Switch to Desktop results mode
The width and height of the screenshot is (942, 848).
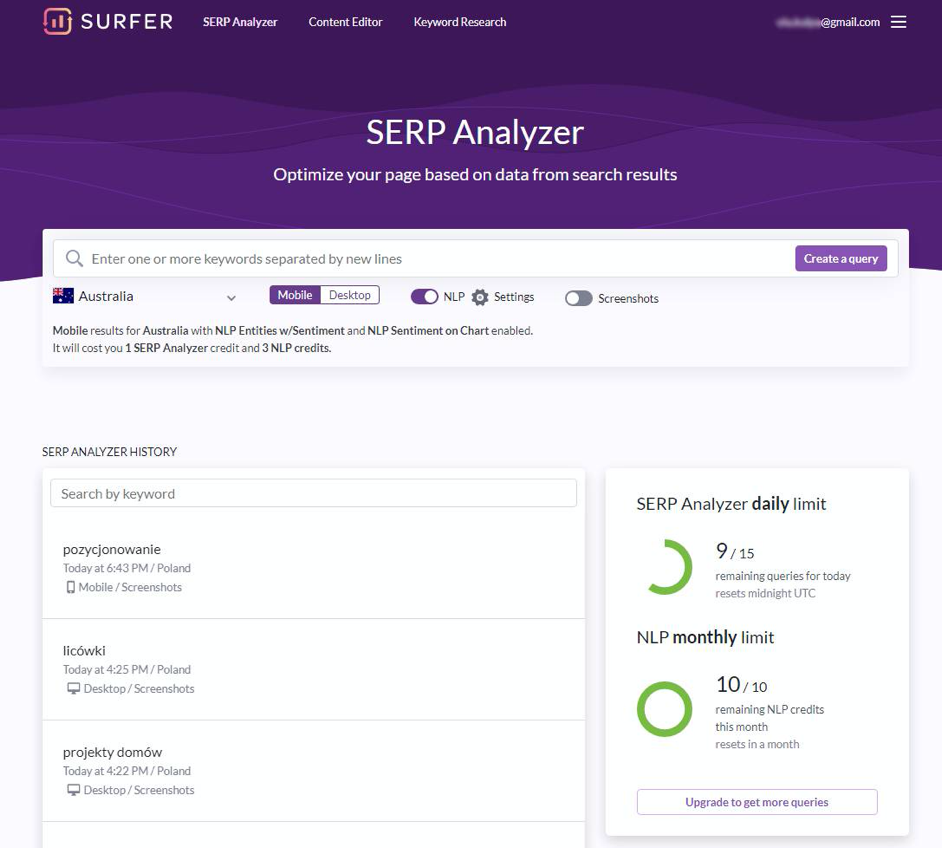[350, 295]
